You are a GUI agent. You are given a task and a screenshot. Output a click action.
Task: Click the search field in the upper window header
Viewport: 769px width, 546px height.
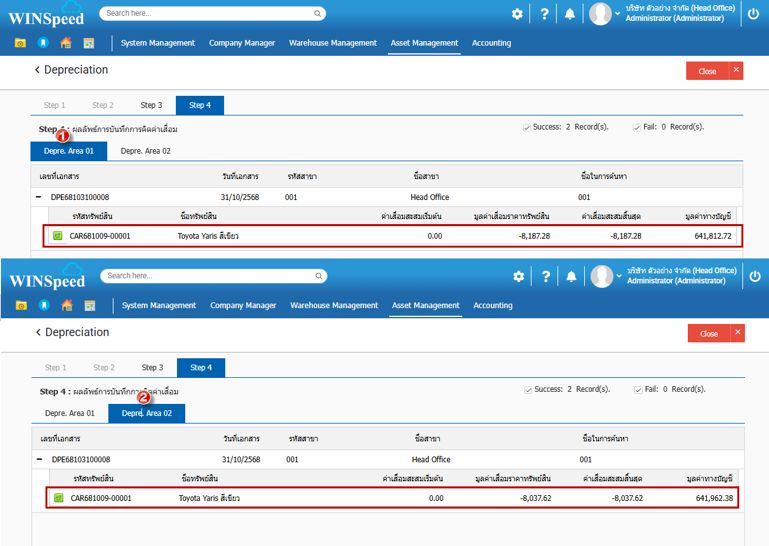213,14
